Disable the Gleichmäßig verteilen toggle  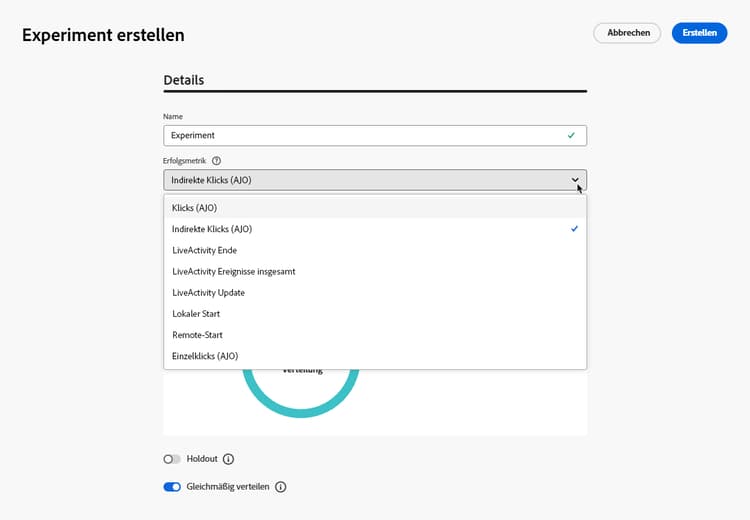point(172,487)
